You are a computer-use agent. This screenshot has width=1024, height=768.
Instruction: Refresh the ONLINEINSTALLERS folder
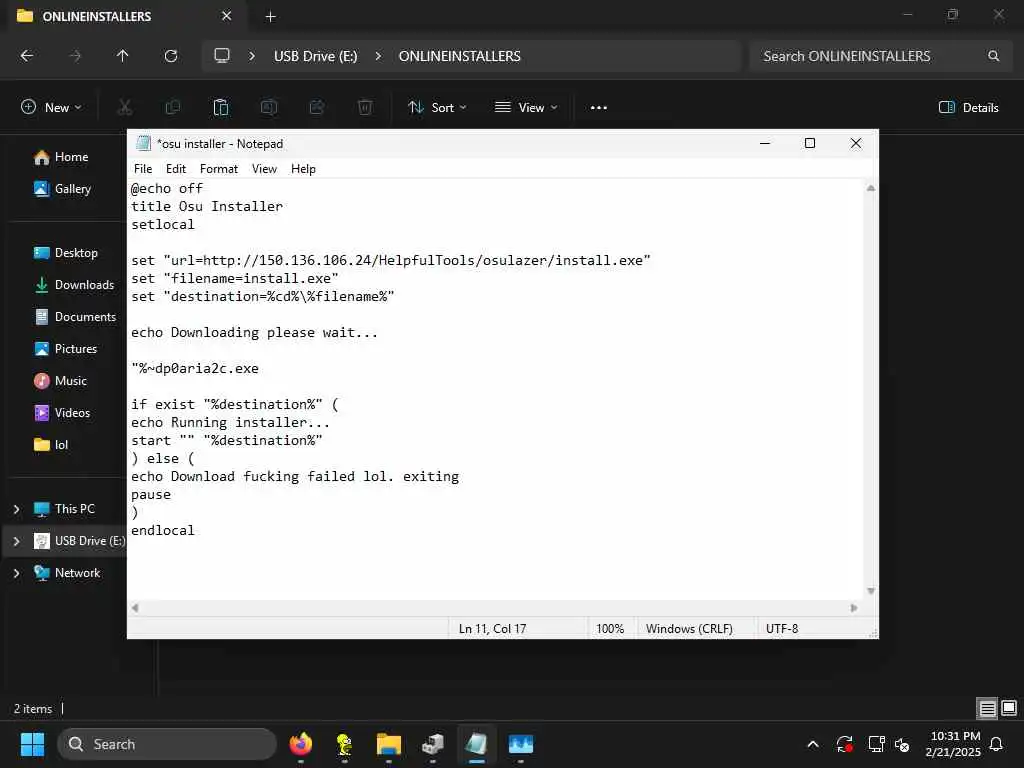click(171, 56)
